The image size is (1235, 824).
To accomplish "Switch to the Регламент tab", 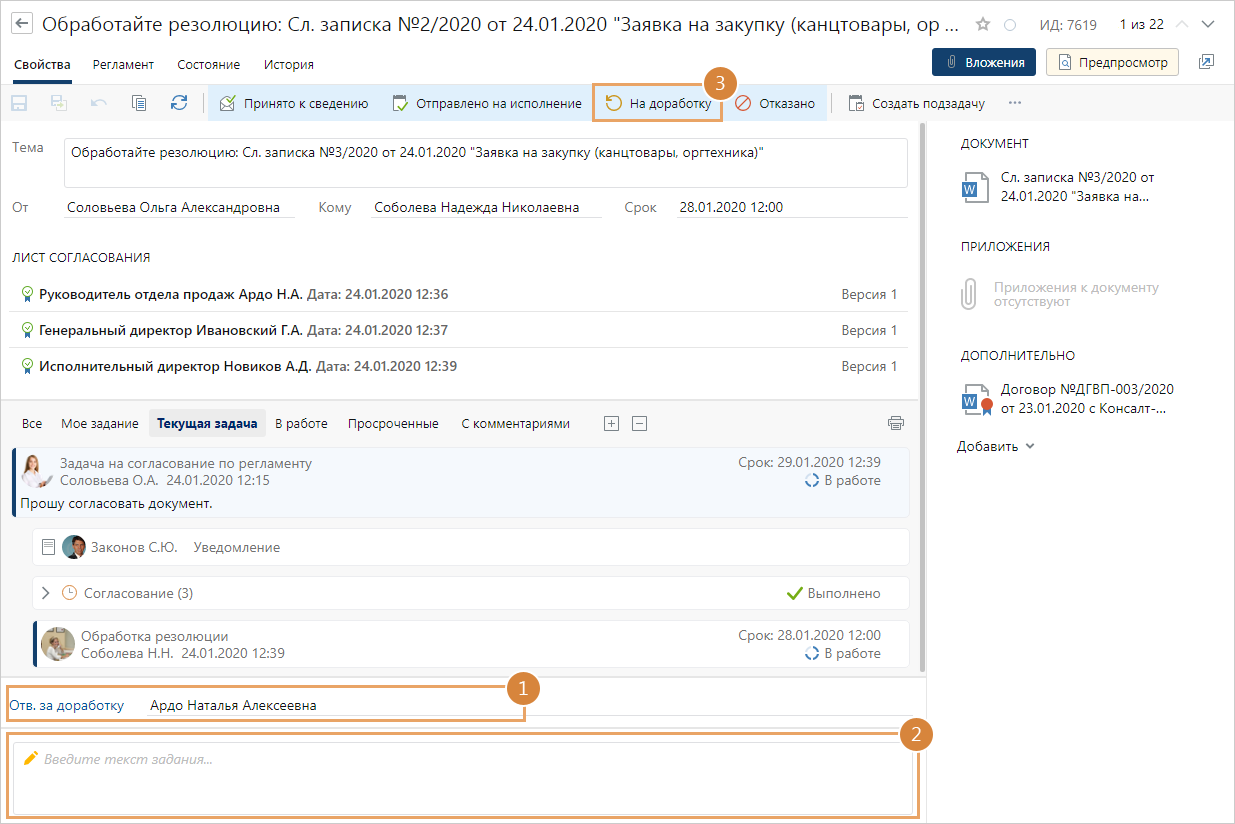I will [x=123, y=64].
